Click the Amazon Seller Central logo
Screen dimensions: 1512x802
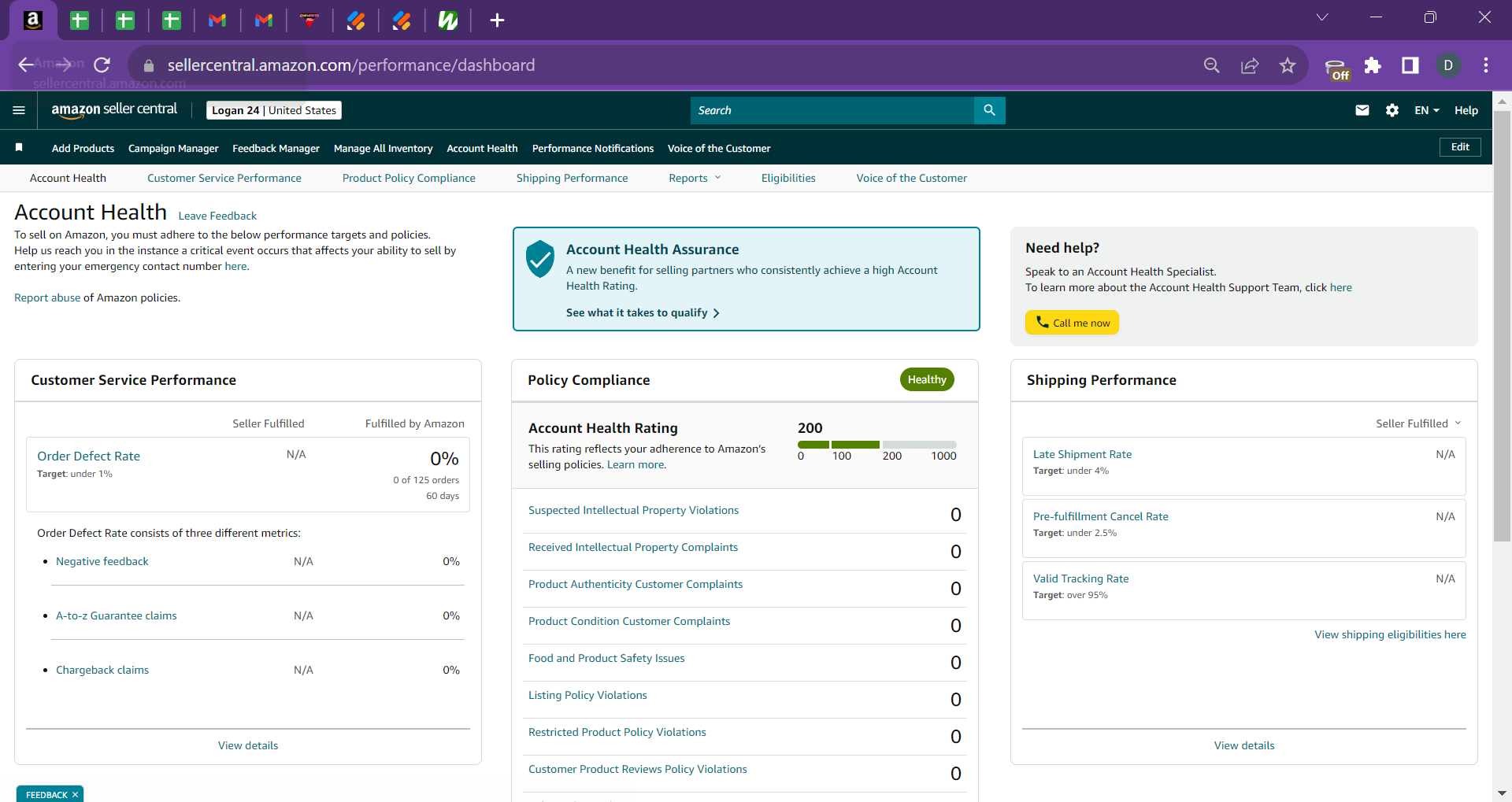(x=114, y=110)
